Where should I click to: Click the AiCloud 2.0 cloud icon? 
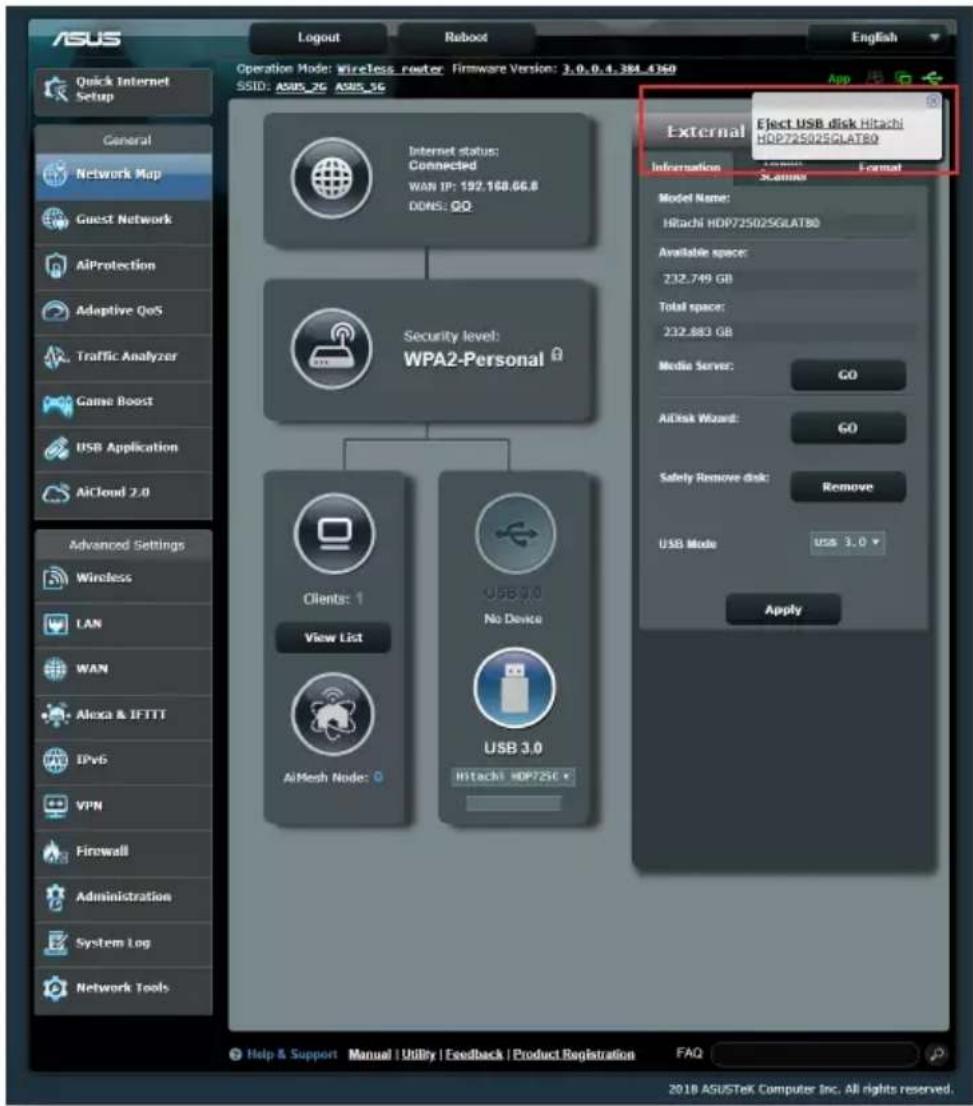coord(55,493)
